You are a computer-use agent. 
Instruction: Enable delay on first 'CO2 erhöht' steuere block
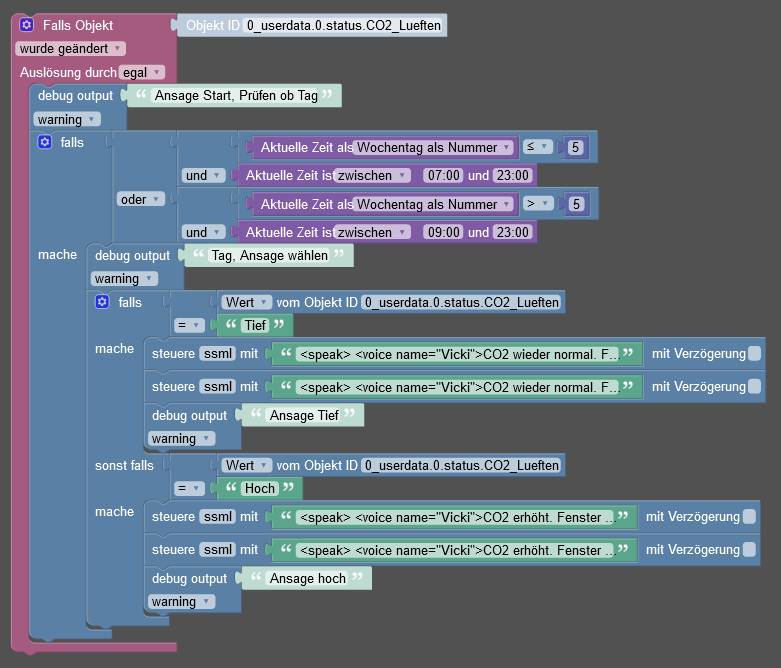pos(749,517)
